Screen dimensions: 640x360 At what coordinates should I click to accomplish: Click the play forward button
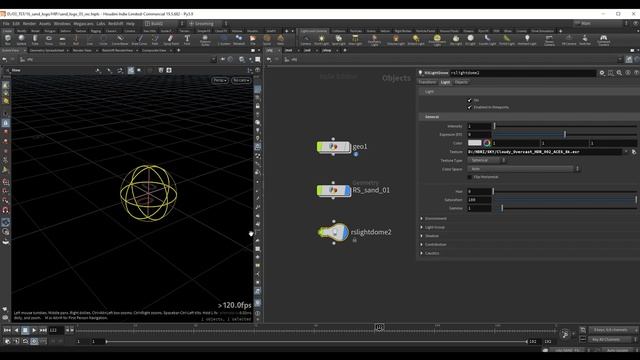tap(34, 330)
